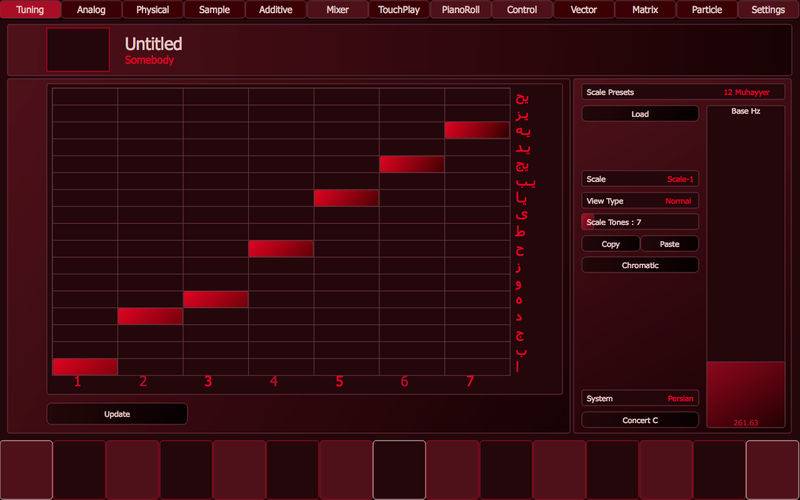Play the outlined middle key on bottom keyboard

(x=399, y=470)
